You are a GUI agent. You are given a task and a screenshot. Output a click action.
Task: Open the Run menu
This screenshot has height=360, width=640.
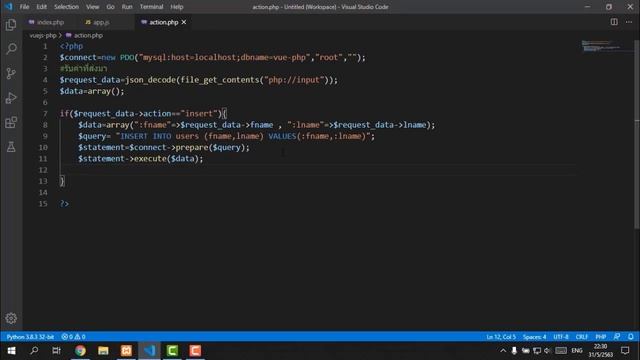pos(127,7)
